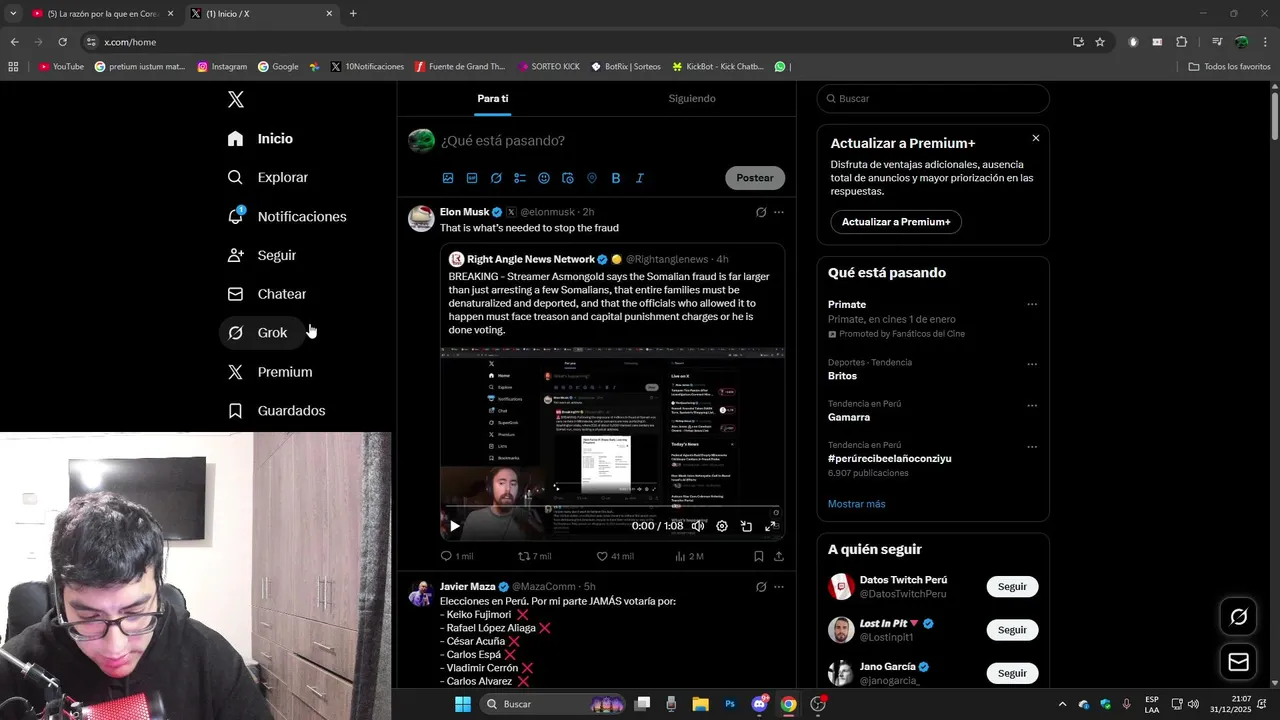Click the X logo in the sidebar
Viewport: 1280px width, 720px height.
pos(236,99)
